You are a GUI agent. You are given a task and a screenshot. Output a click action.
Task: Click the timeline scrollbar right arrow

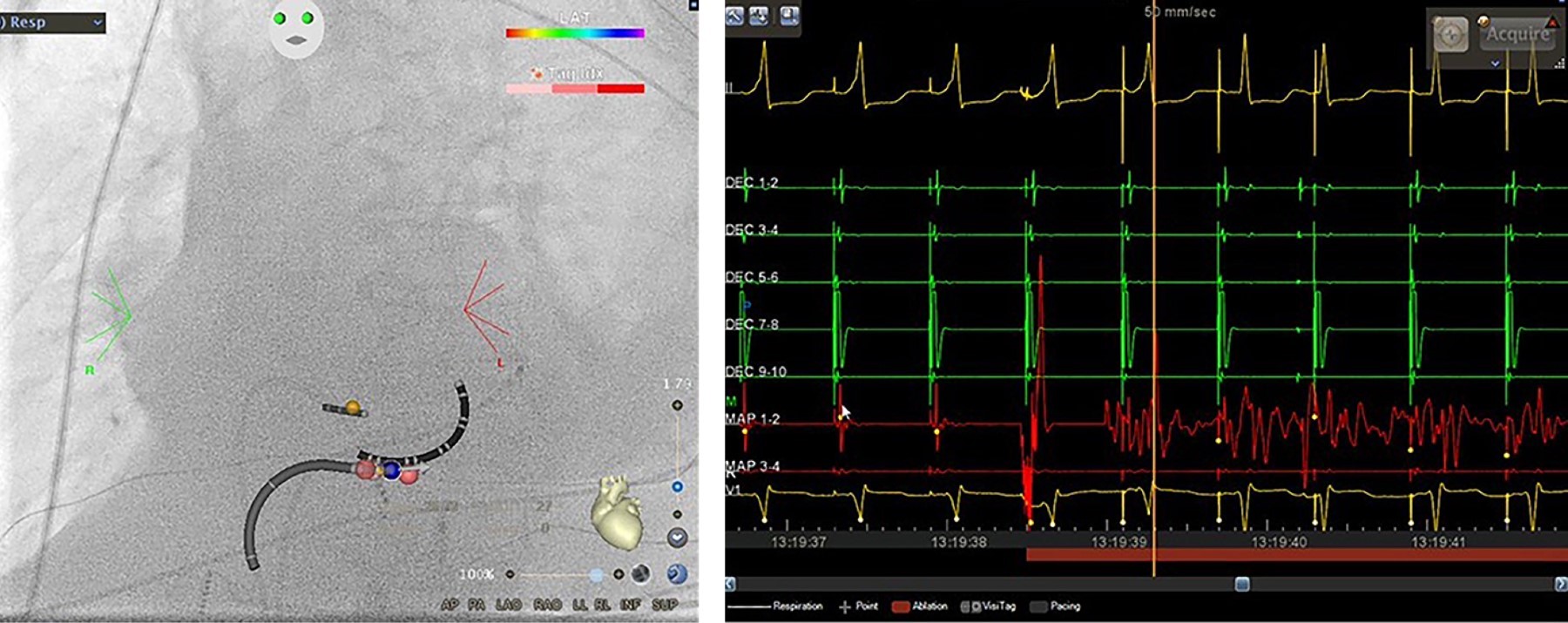click(1560, 584)
